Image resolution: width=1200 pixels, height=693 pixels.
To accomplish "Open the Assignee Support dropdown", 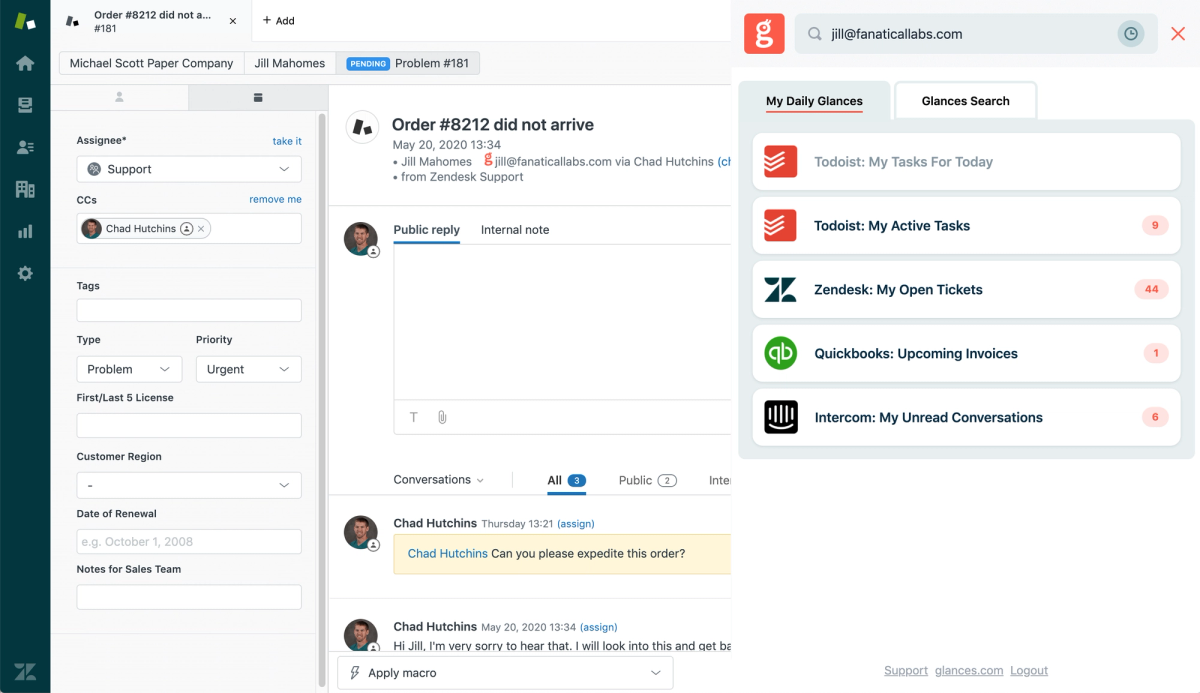I will [x=189, y=169].
